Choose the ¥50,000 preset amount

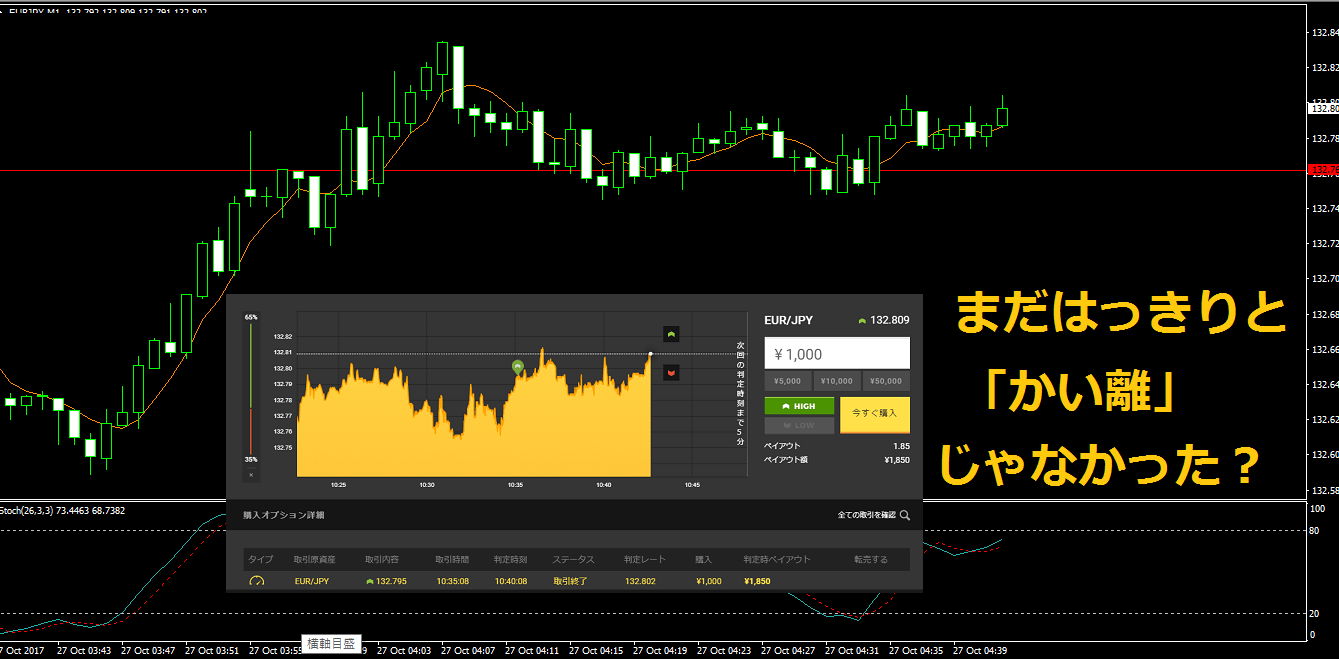pos(885,381)
